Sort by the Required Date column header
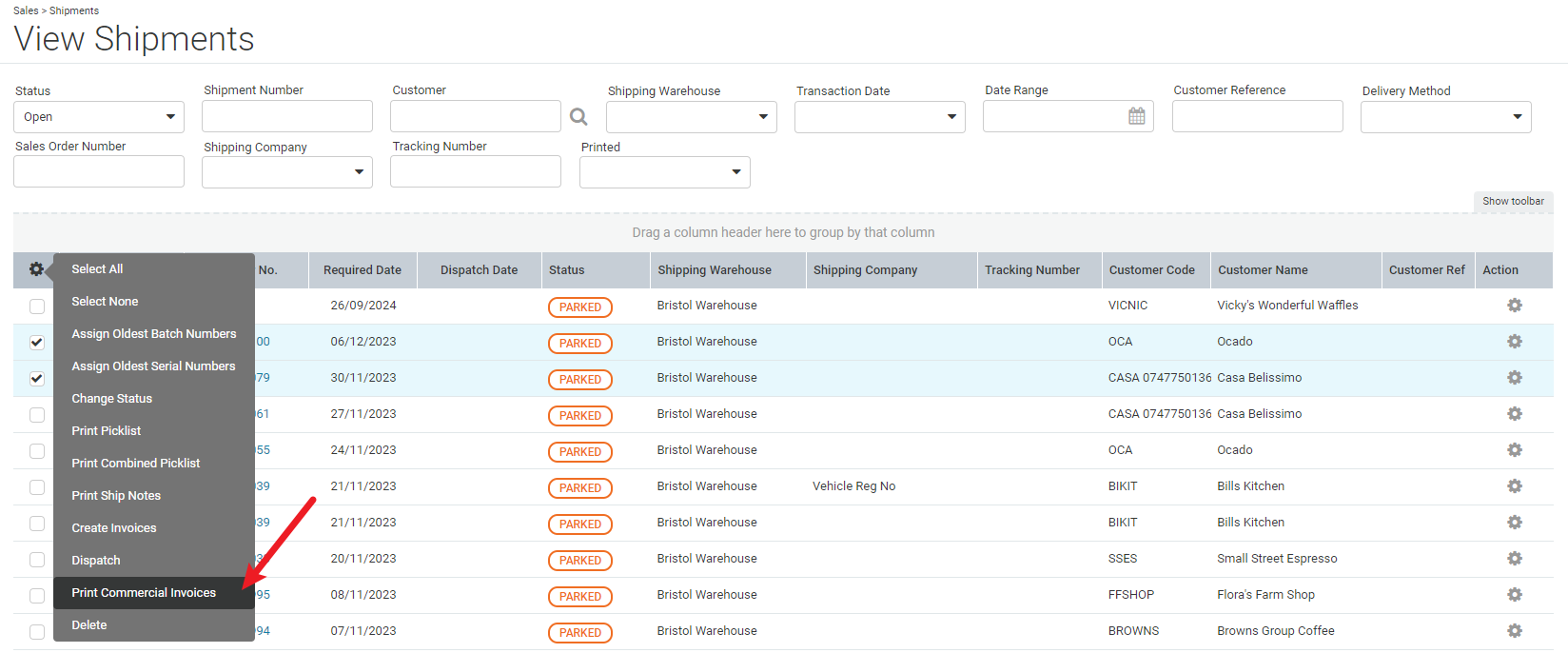 pyautogui.click(x=363, y=270)
